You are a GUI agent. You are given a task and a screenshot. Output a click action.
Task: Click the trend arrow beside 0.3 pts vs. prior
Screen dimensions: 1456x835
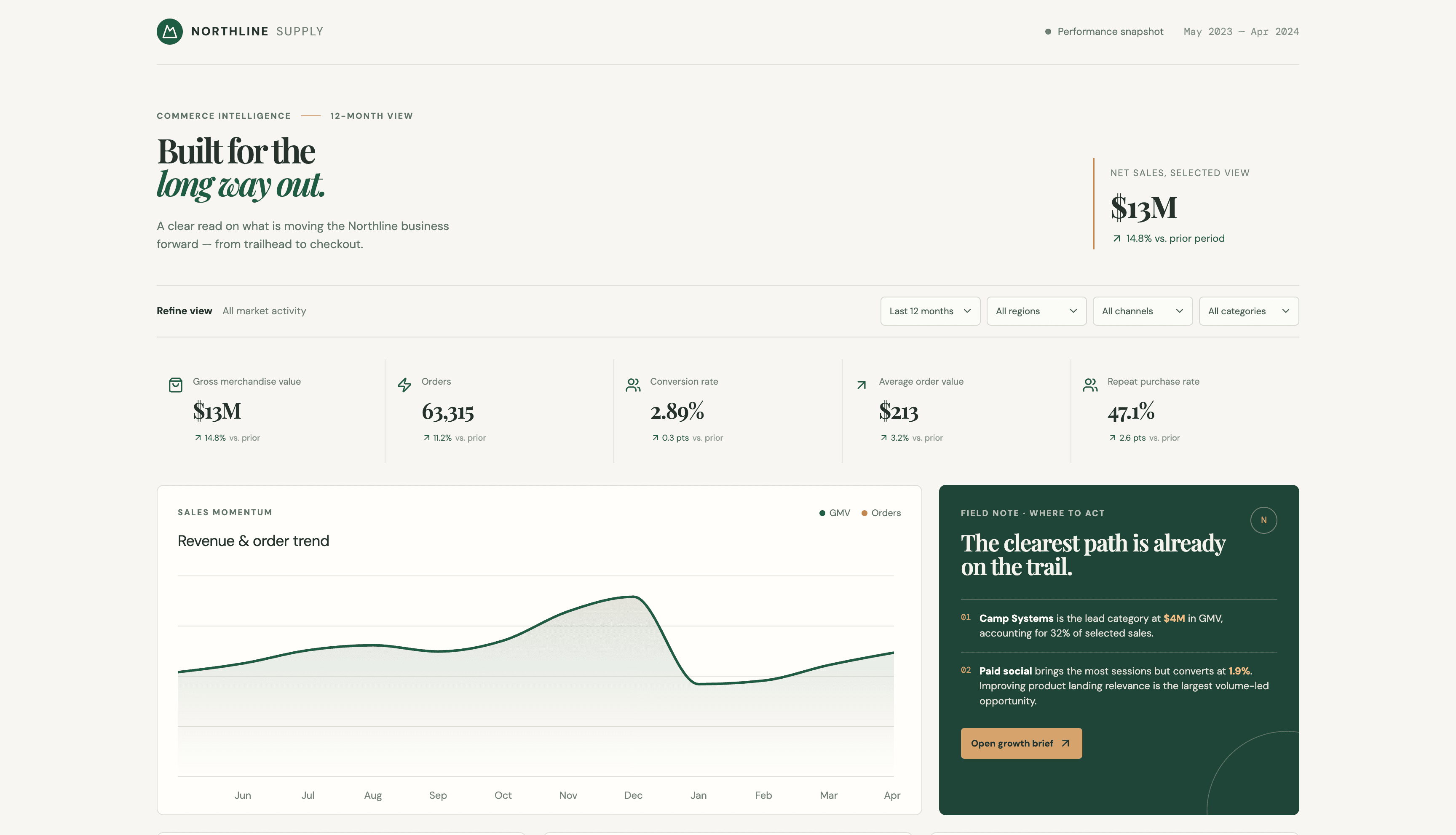655,438
